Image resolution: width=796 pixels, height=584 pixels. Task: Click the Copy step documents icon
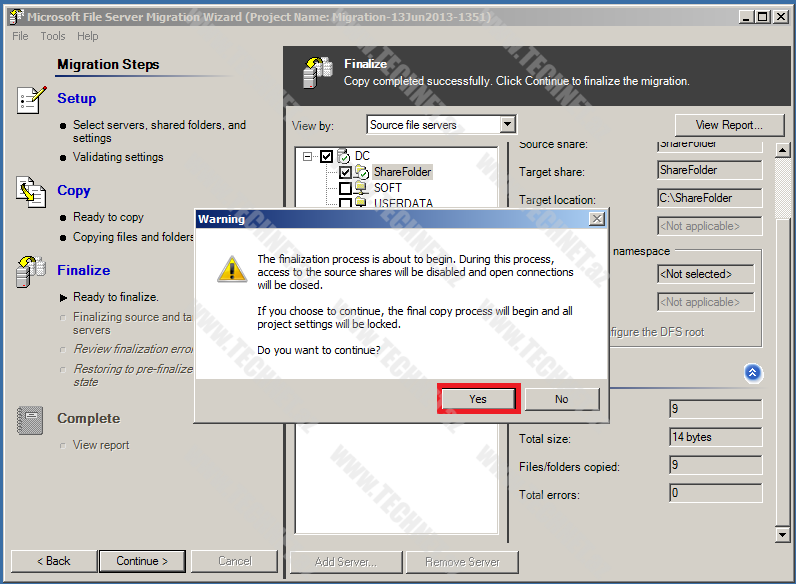click(x=32, y=191)
